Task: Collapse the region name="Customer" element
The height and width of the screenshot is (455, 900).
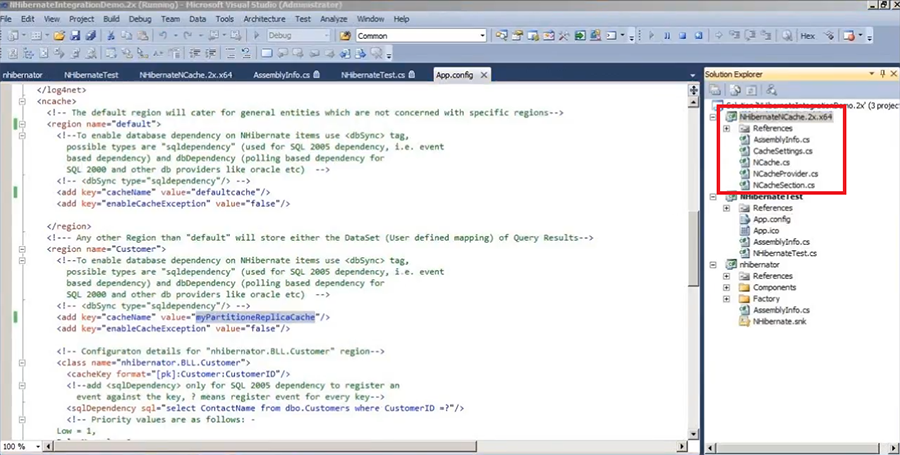Action: click(22, 250)
